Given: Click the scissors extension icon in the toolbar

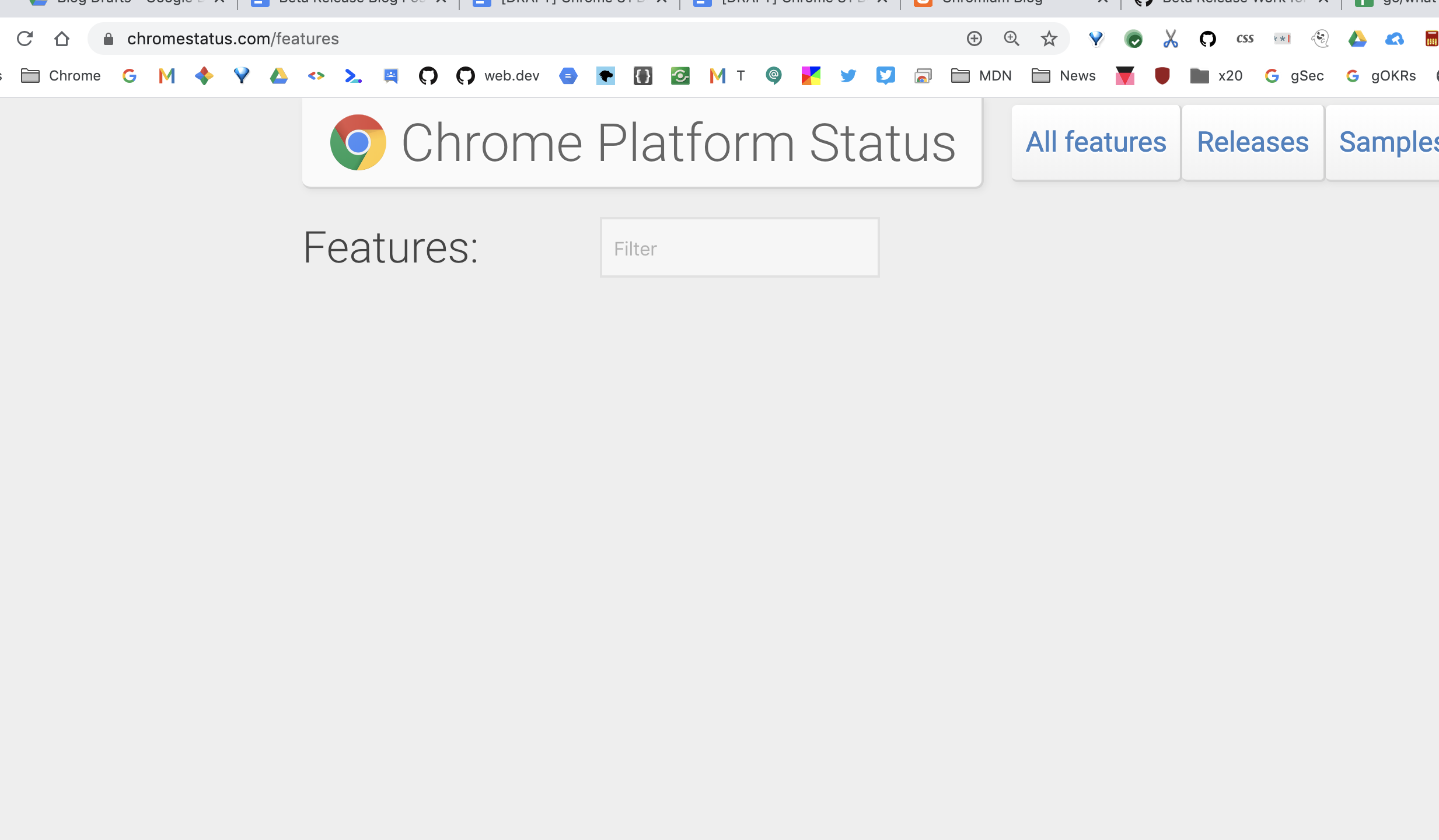Looking at the screenshot, I should 1171,38.
